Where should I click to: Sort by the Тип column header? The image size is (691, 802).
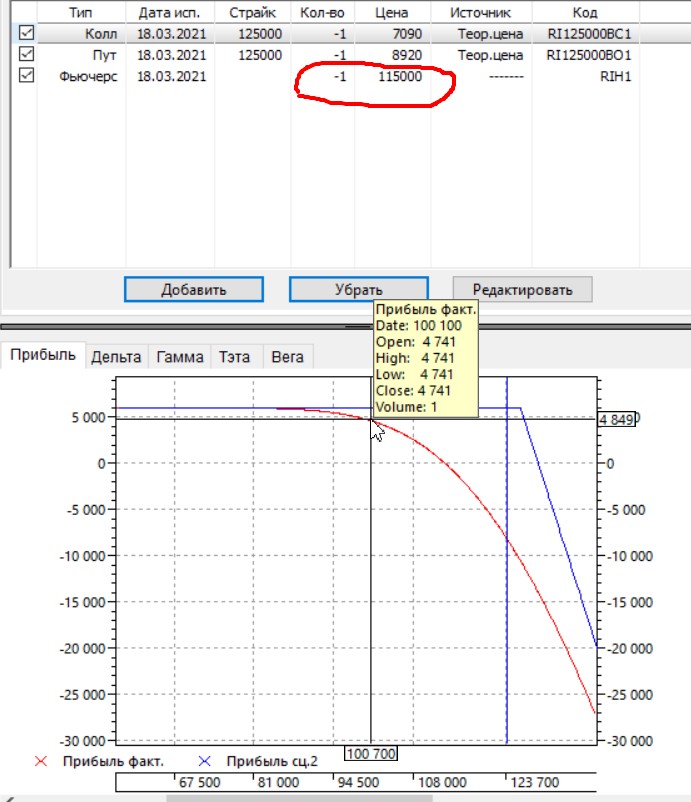(81, 13)
